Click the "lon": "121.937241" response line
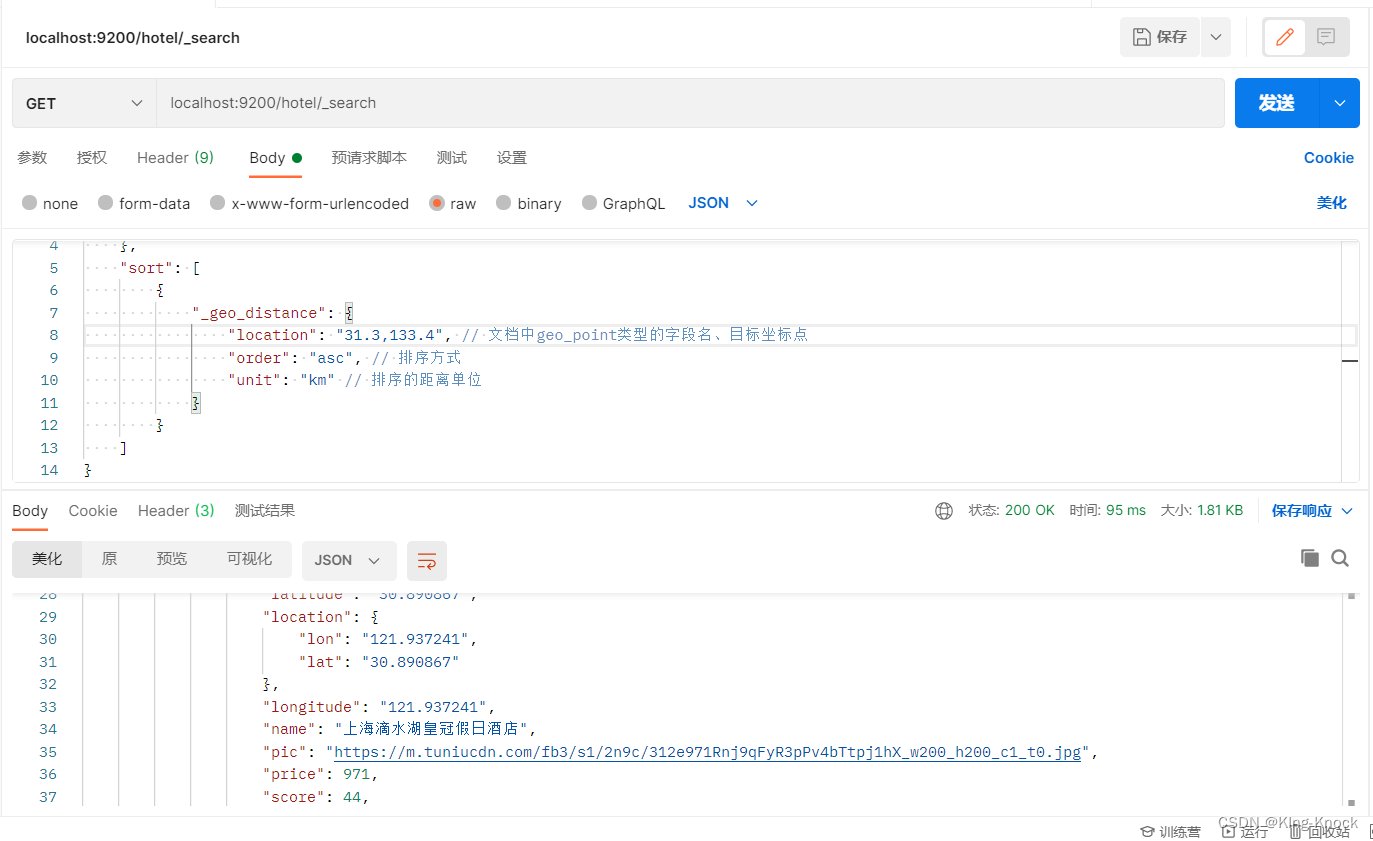The height and width of the screenshot is (841, 1373). [x=388, y=639]
